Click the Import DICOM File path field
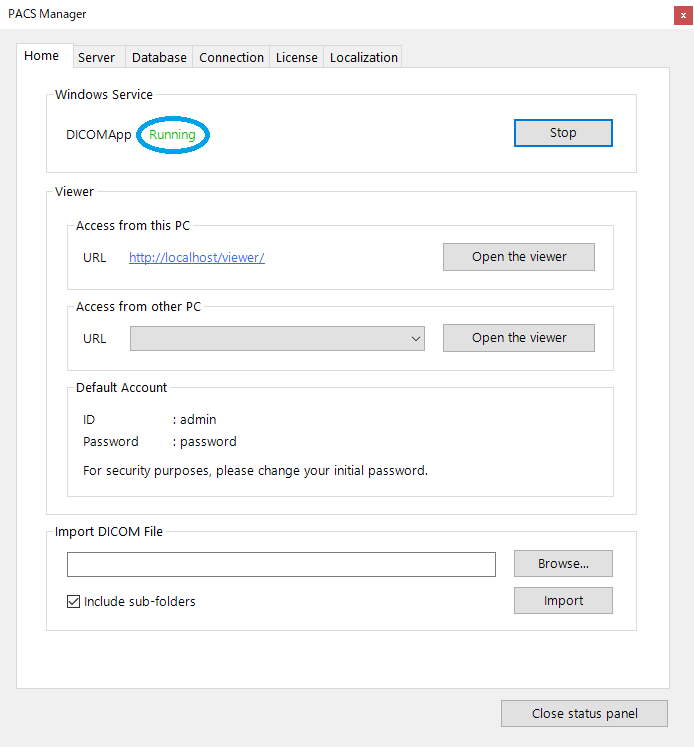This screenshot has height=747, width=694. point(281,564)
